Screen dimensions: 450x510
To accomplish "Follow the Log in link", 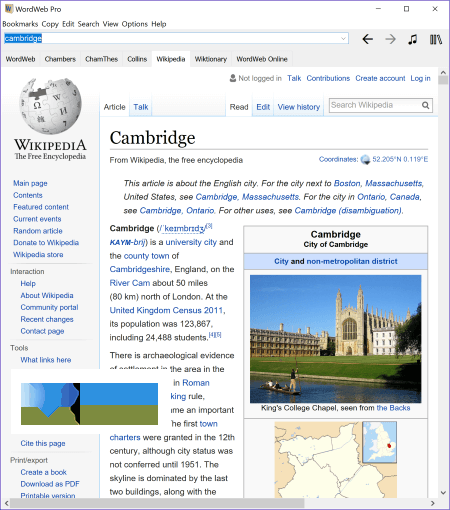I will tap(420, 78).
